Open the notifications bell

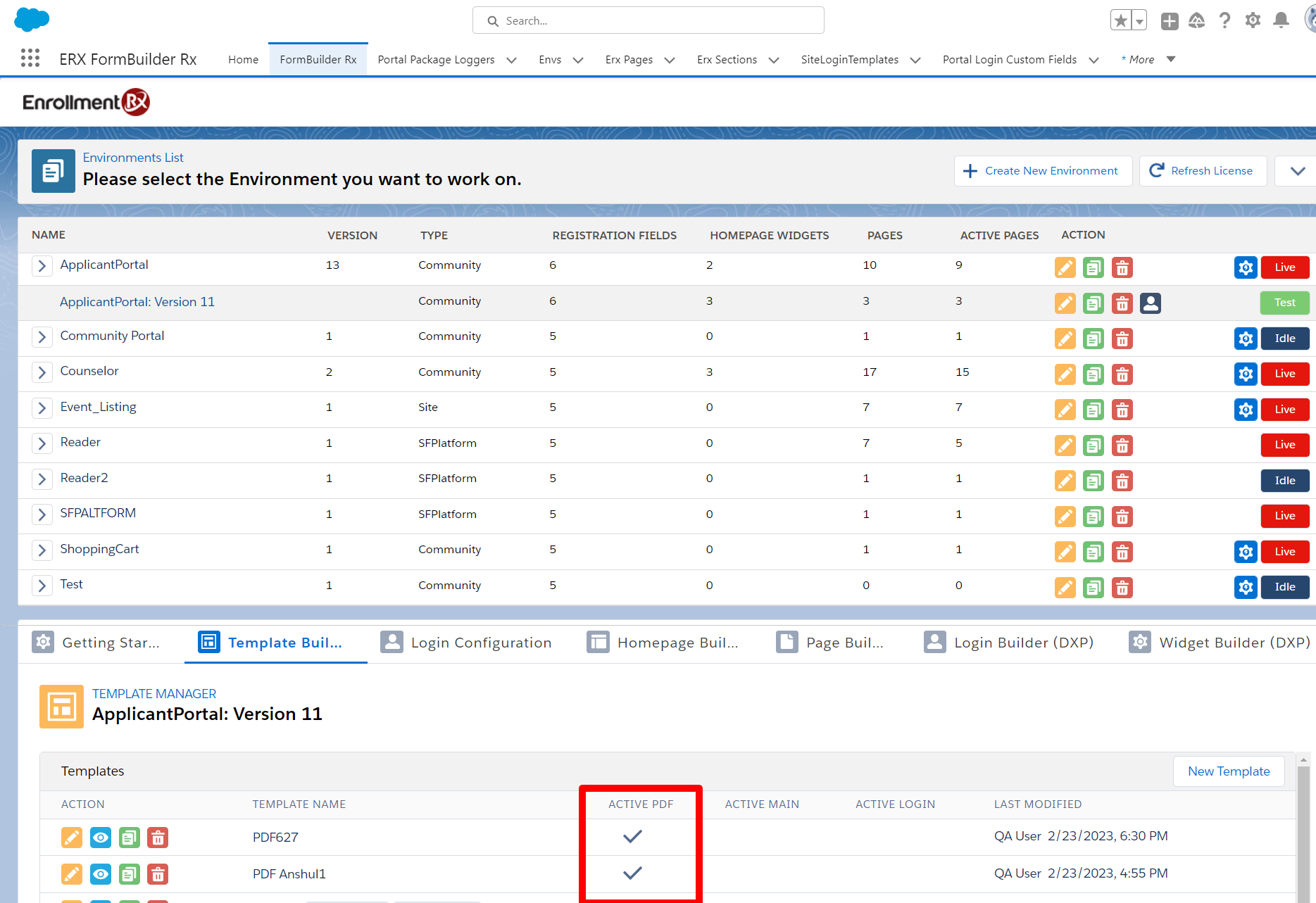point(1281,20)
